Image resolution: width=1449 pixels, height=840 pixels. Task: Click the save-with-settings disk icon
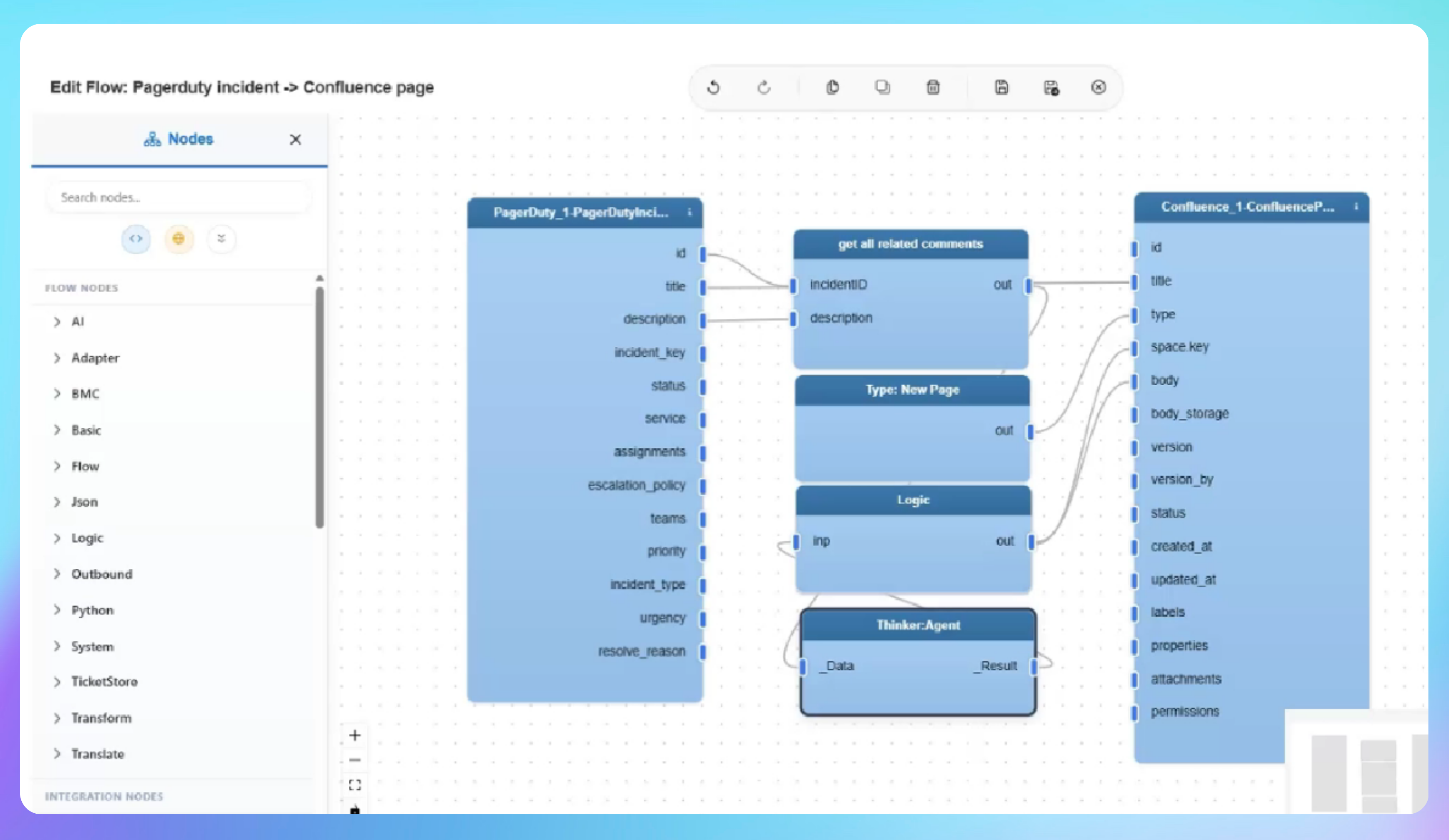tap(1051, 88)
